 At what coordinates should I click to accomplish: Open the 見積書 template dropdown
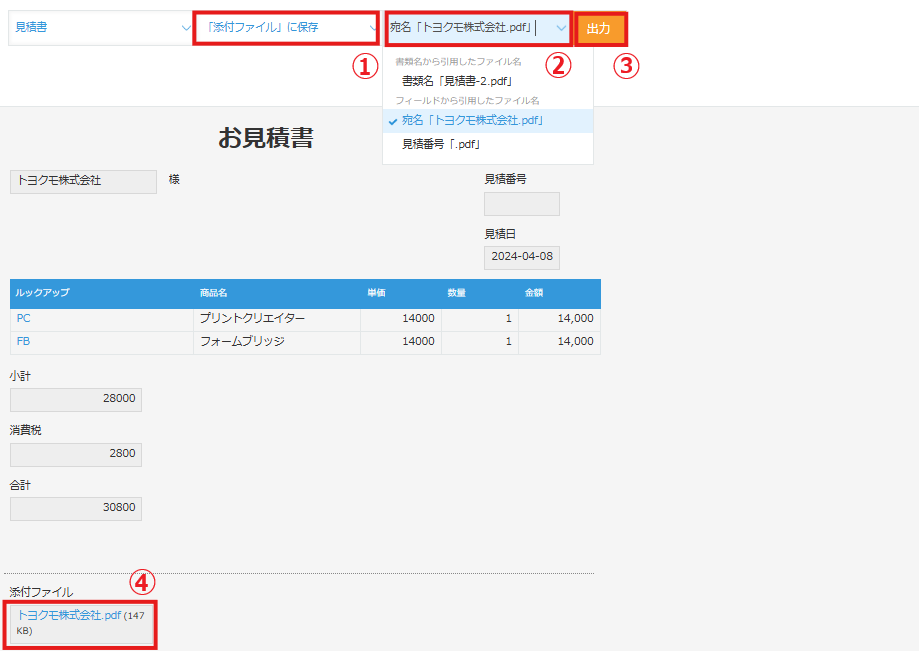pos(100,28)
